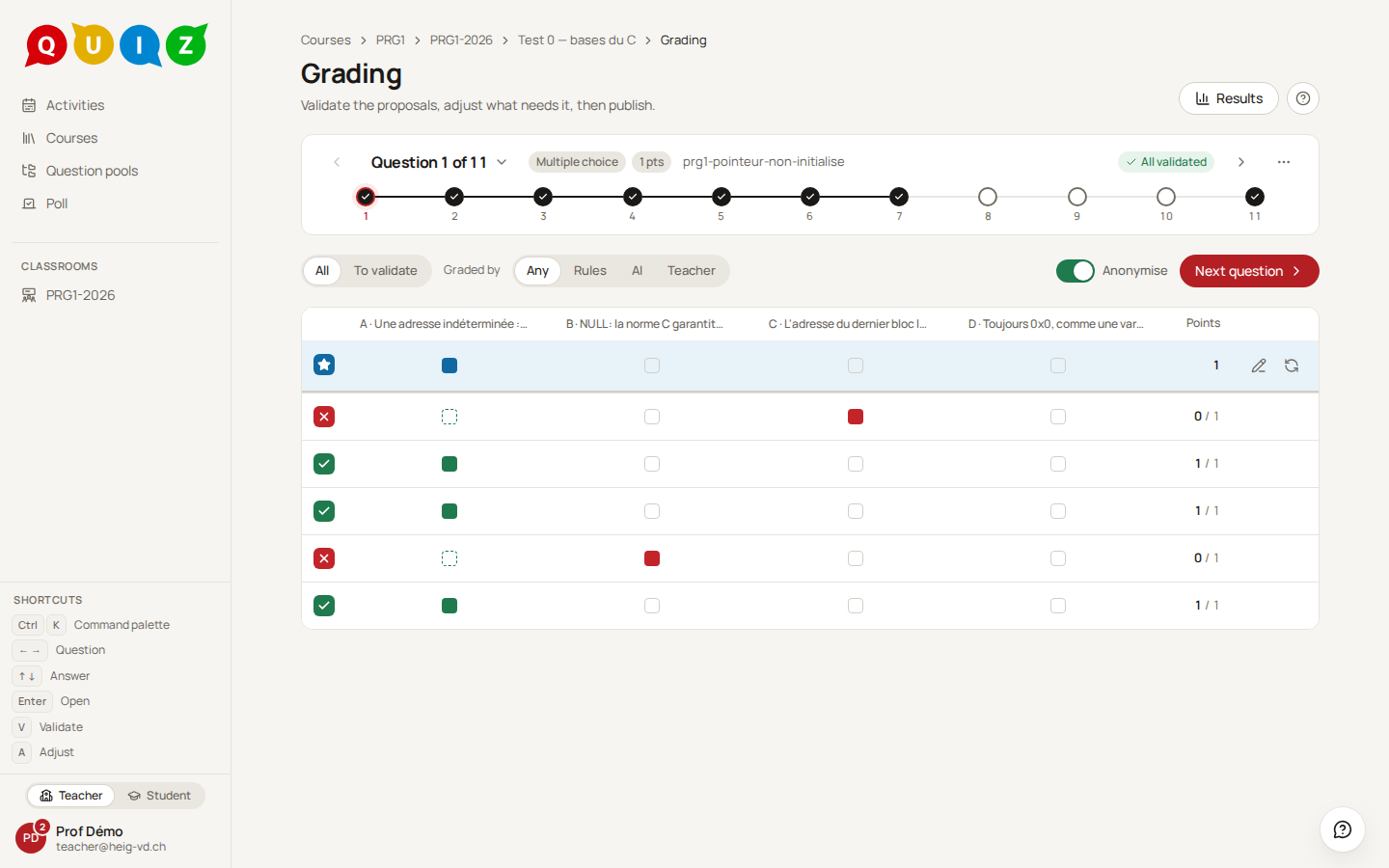Click the star icon in the answer key row
Viewport: 1389px width, 868px height.
pos(324,365)
